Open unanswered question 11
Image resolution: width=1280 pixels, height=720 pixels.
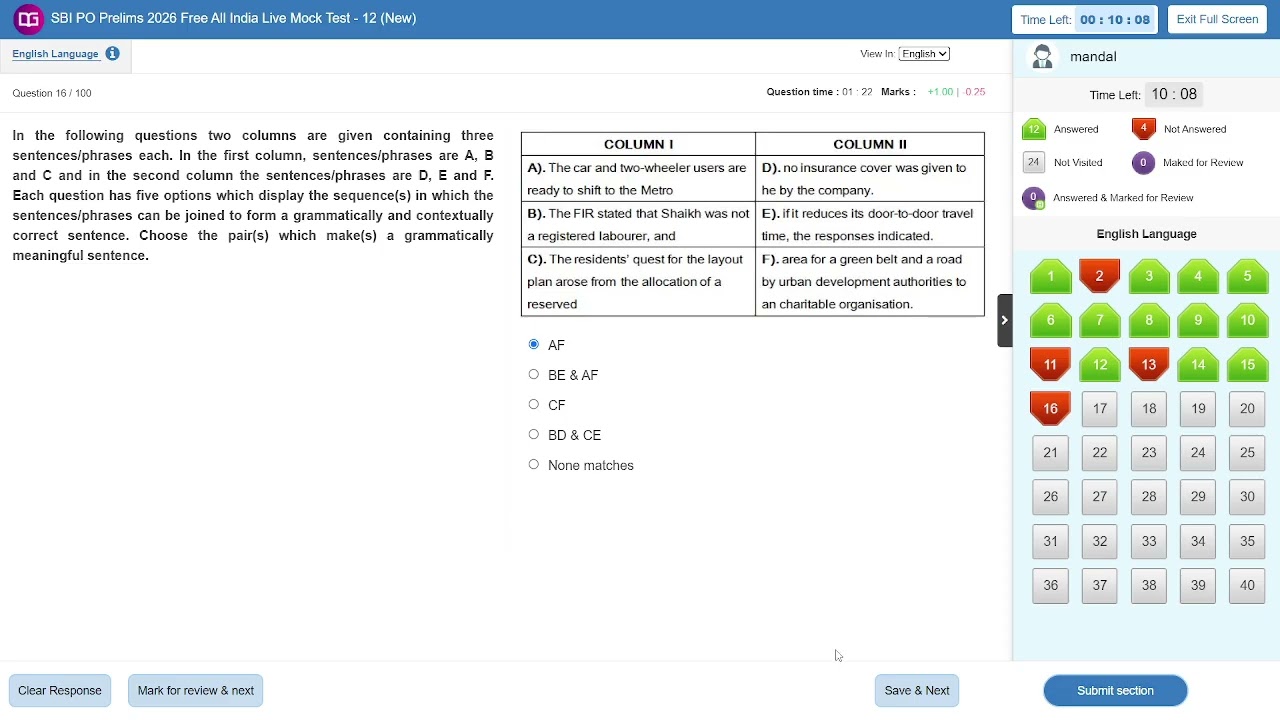1050,365
